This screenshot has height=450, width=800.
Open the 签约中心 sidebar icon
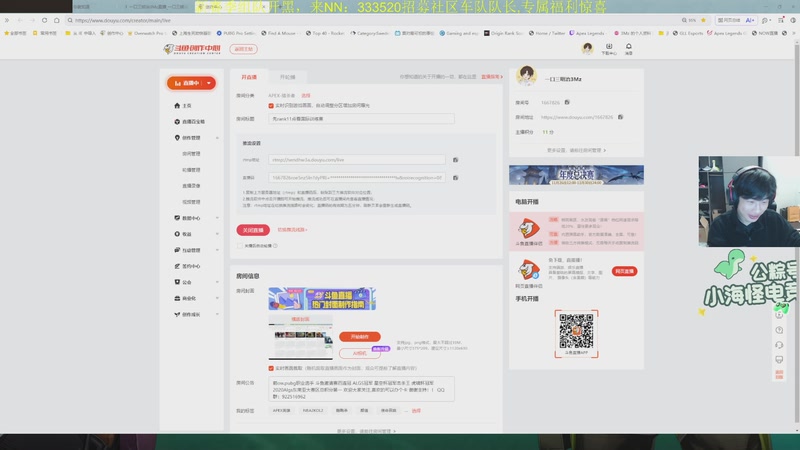[x=177, y=266]
